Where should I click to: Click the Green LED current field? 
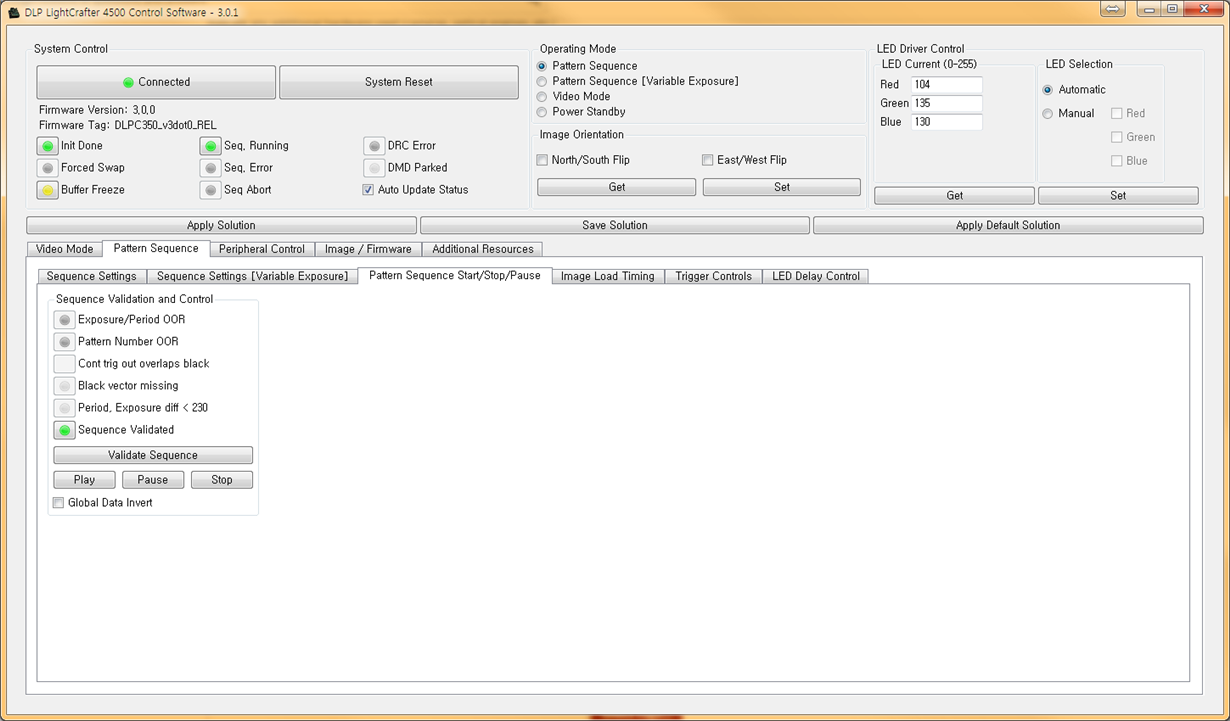pyautogui.click(x=946, y=103)
